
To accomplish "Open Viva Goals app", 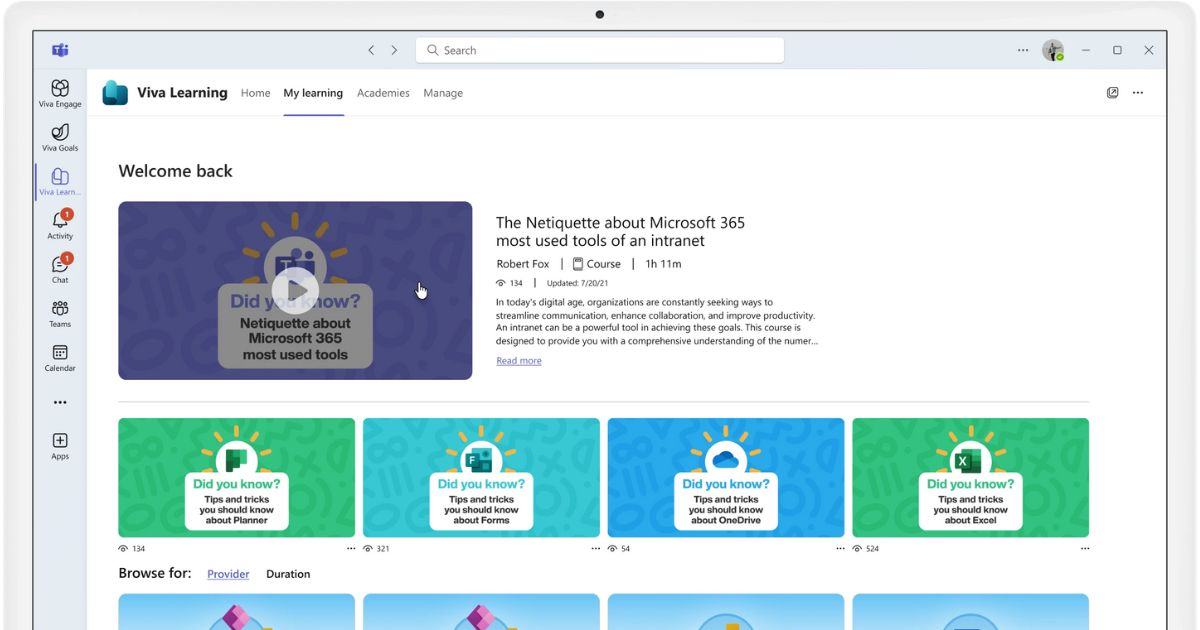I will [60, 136].
